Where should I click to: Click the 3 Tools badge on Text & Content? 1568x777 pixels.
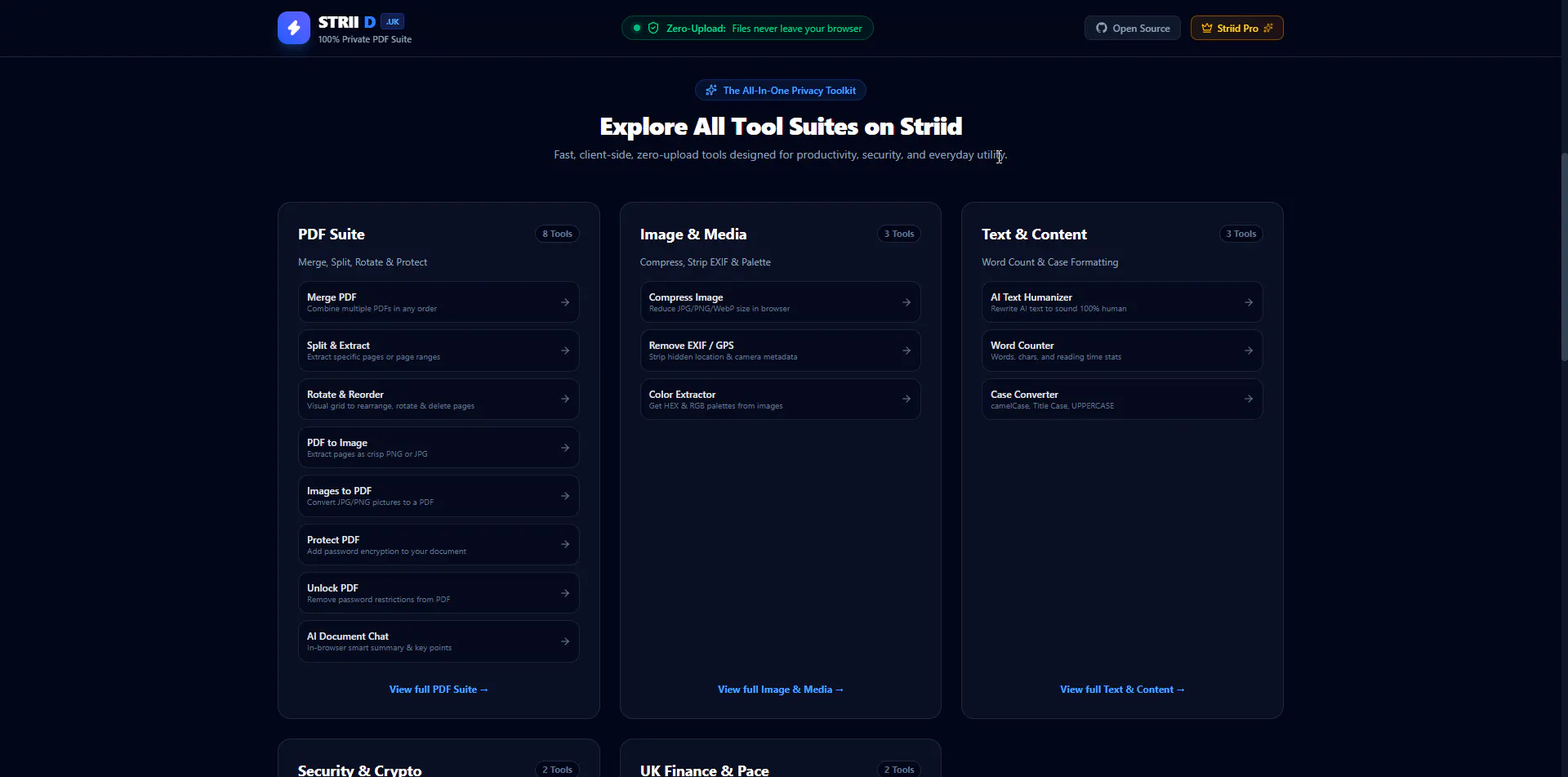[x=1241, y=234]
